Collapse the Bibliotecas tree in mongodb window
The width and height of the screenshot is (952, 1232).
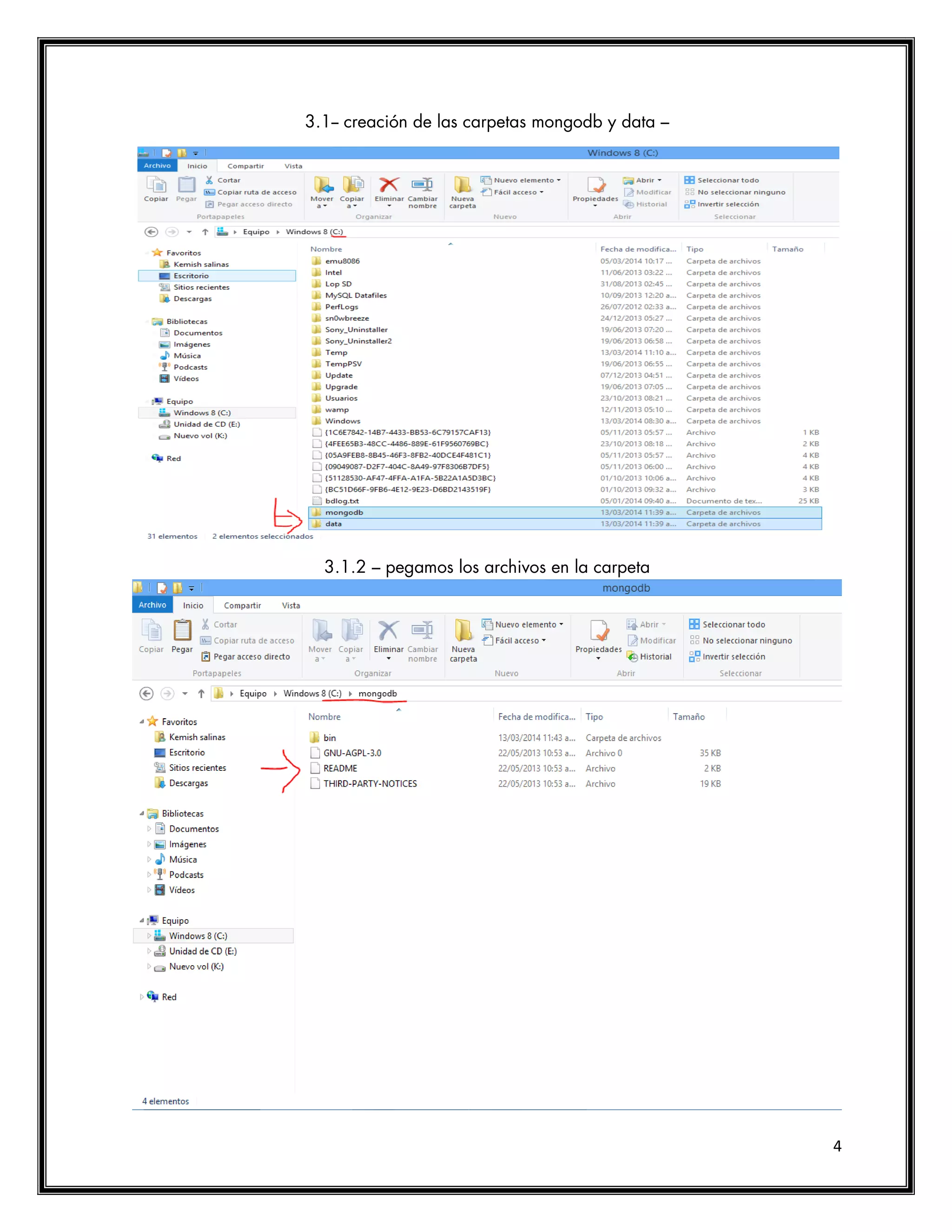[x=142, y=814]
